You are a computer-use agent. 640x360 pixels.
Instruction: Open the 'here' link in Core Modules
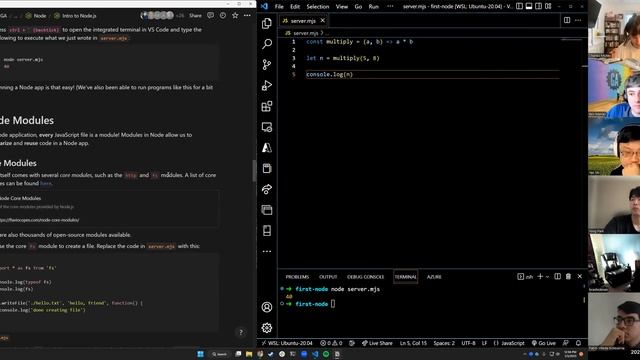[46, 183]
